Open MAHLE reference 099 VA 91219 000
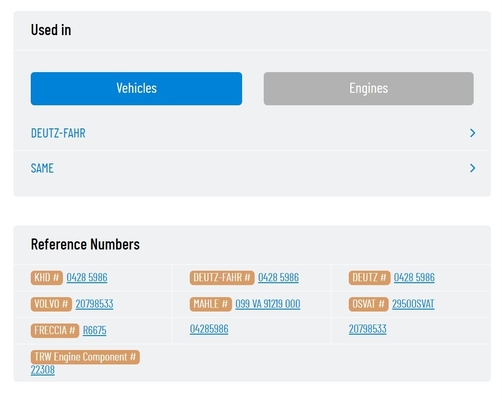Screen dimensions: 502x400 tap(268, 304)
